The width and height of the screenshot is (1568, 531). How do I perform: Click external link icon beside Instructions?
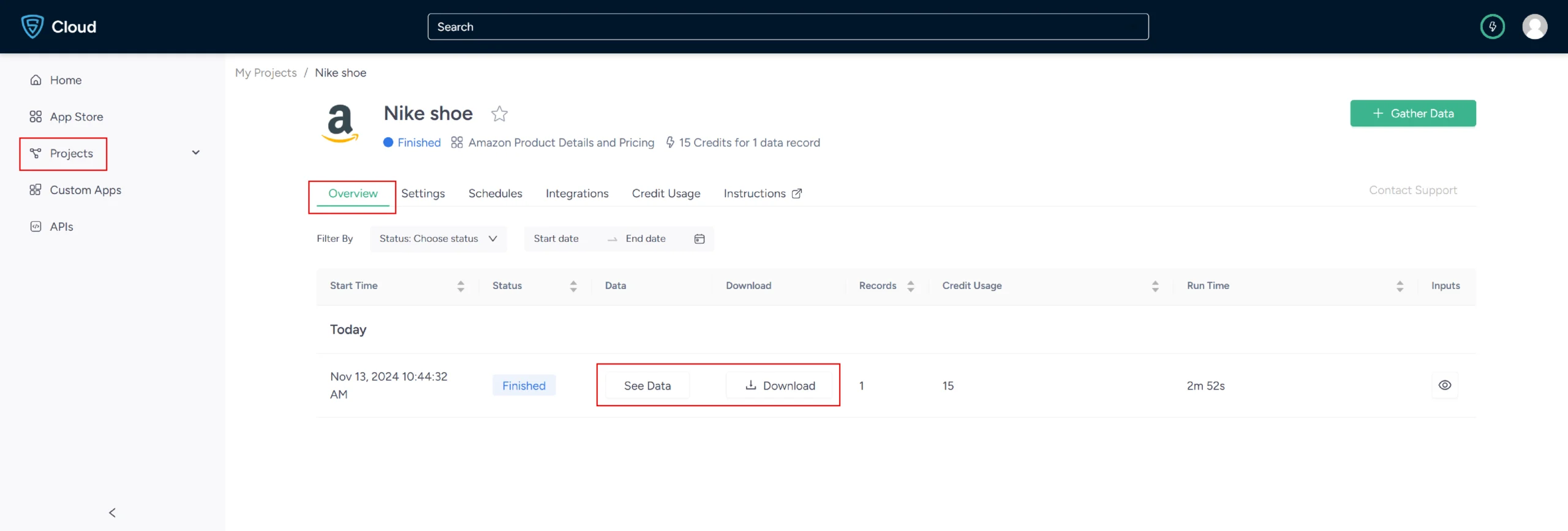(797, 194)
